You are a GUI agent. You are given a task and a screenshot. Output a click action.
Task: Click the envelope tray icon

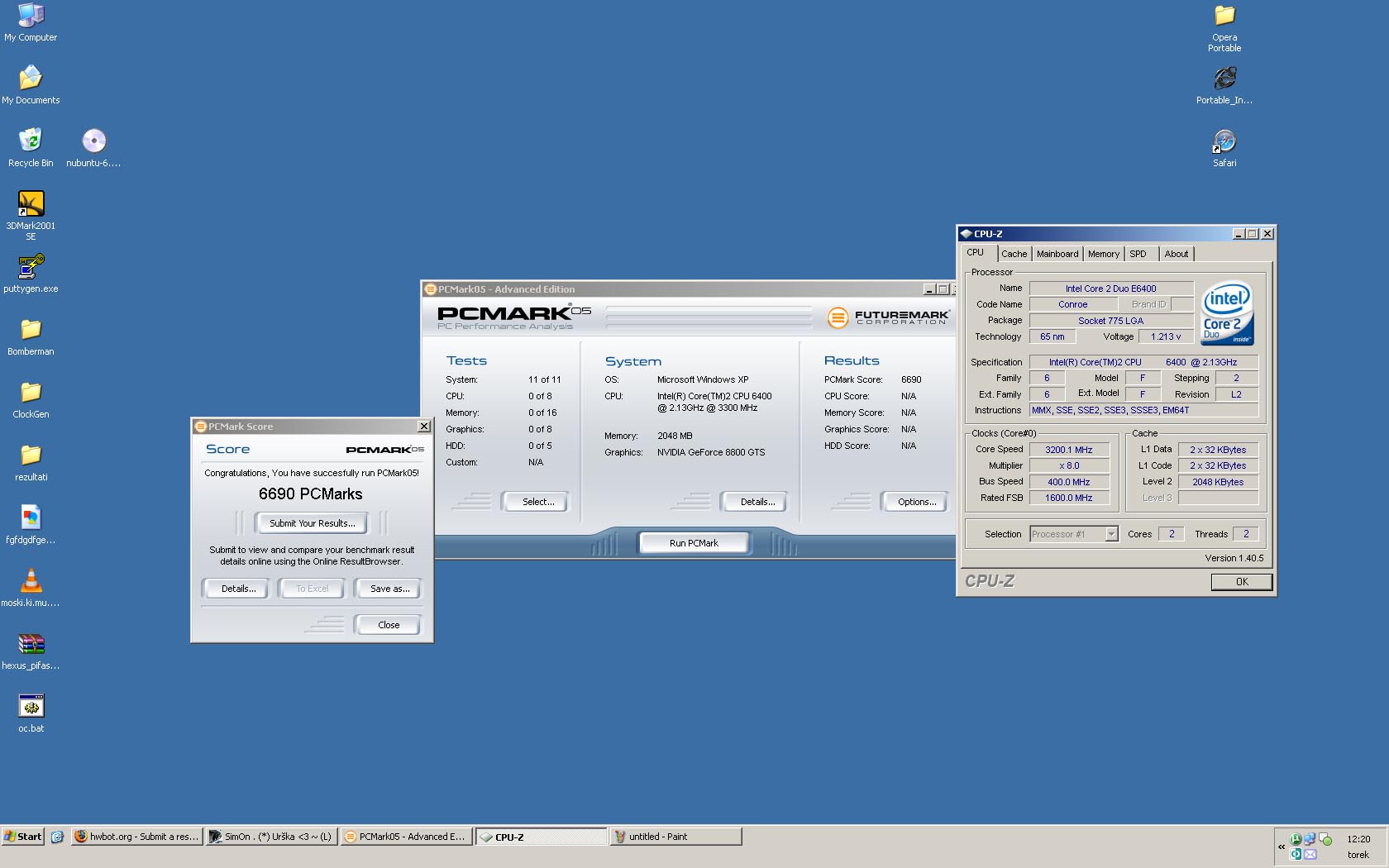click(x=1310, y=854)
